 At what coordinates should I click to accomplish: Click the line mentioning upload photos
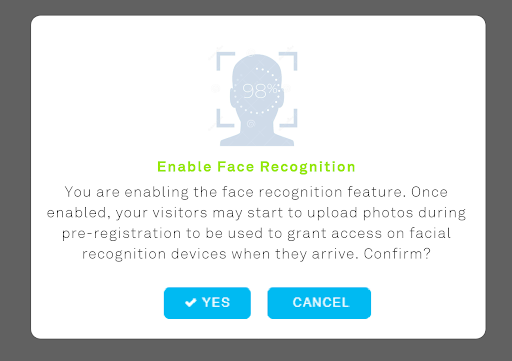256,213
